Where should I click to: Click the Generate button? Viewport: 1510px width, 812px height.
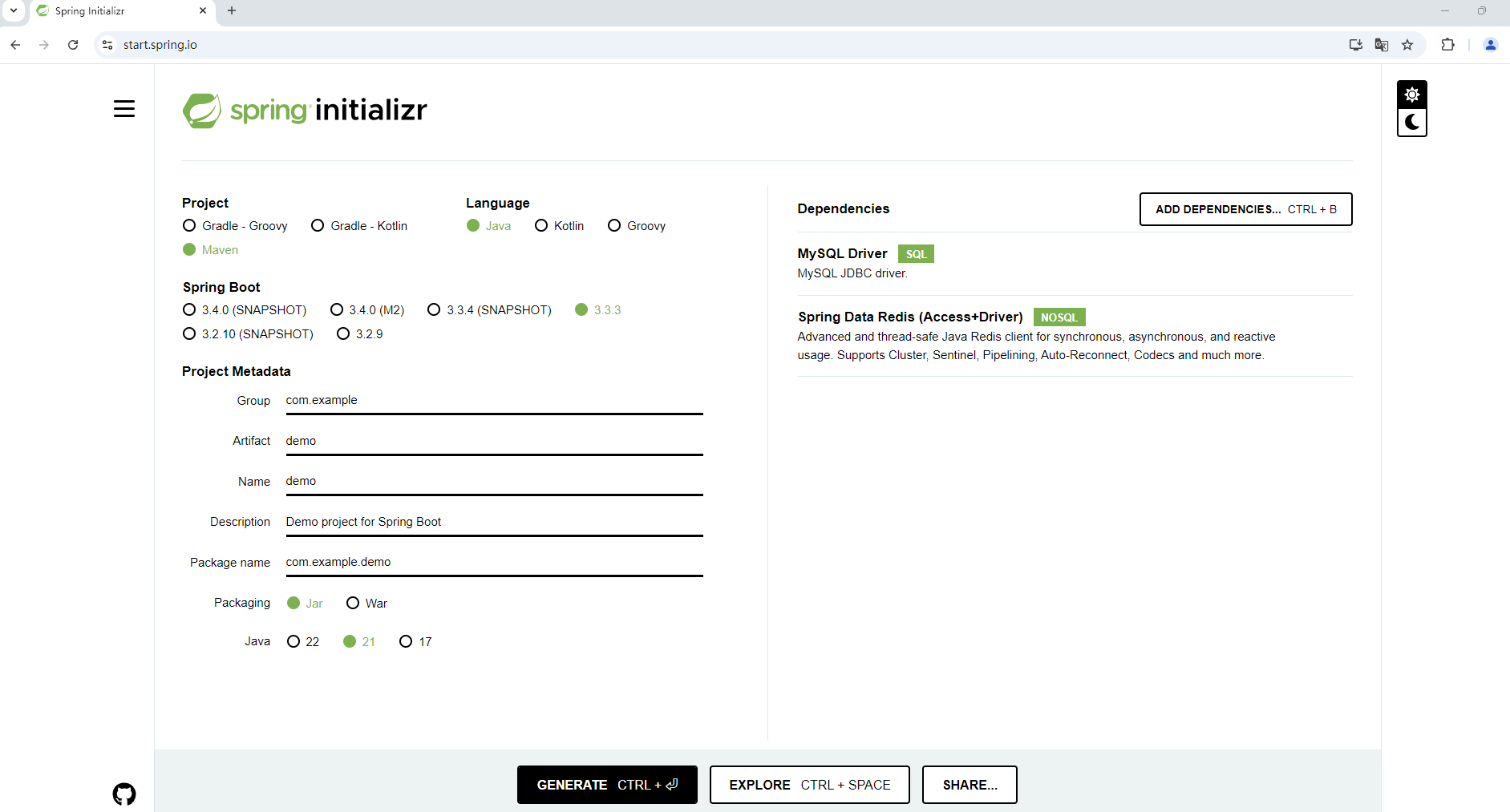pyautogui.click(x=607, y=785)
